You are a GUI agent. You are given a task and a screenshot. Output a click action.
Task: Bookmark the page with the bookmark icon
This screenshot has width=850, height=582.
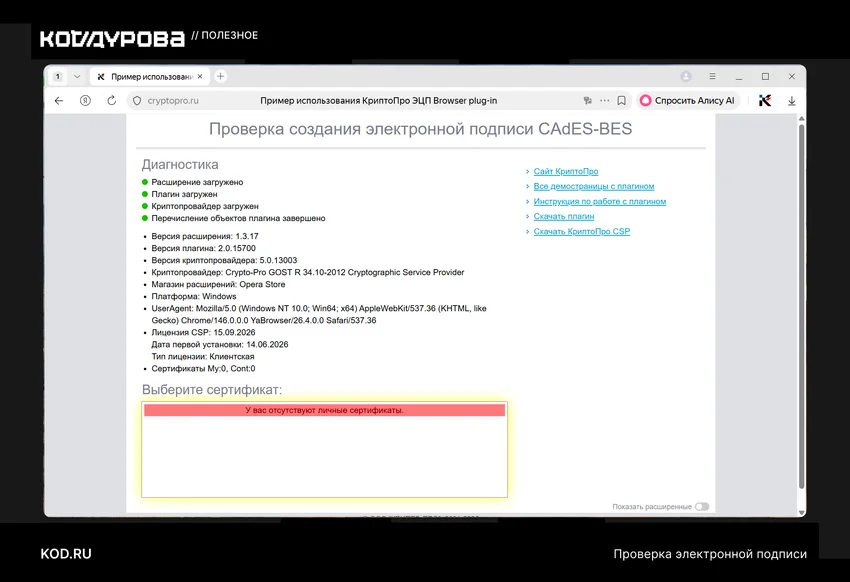pyautogui.click(x=622, y=101)
